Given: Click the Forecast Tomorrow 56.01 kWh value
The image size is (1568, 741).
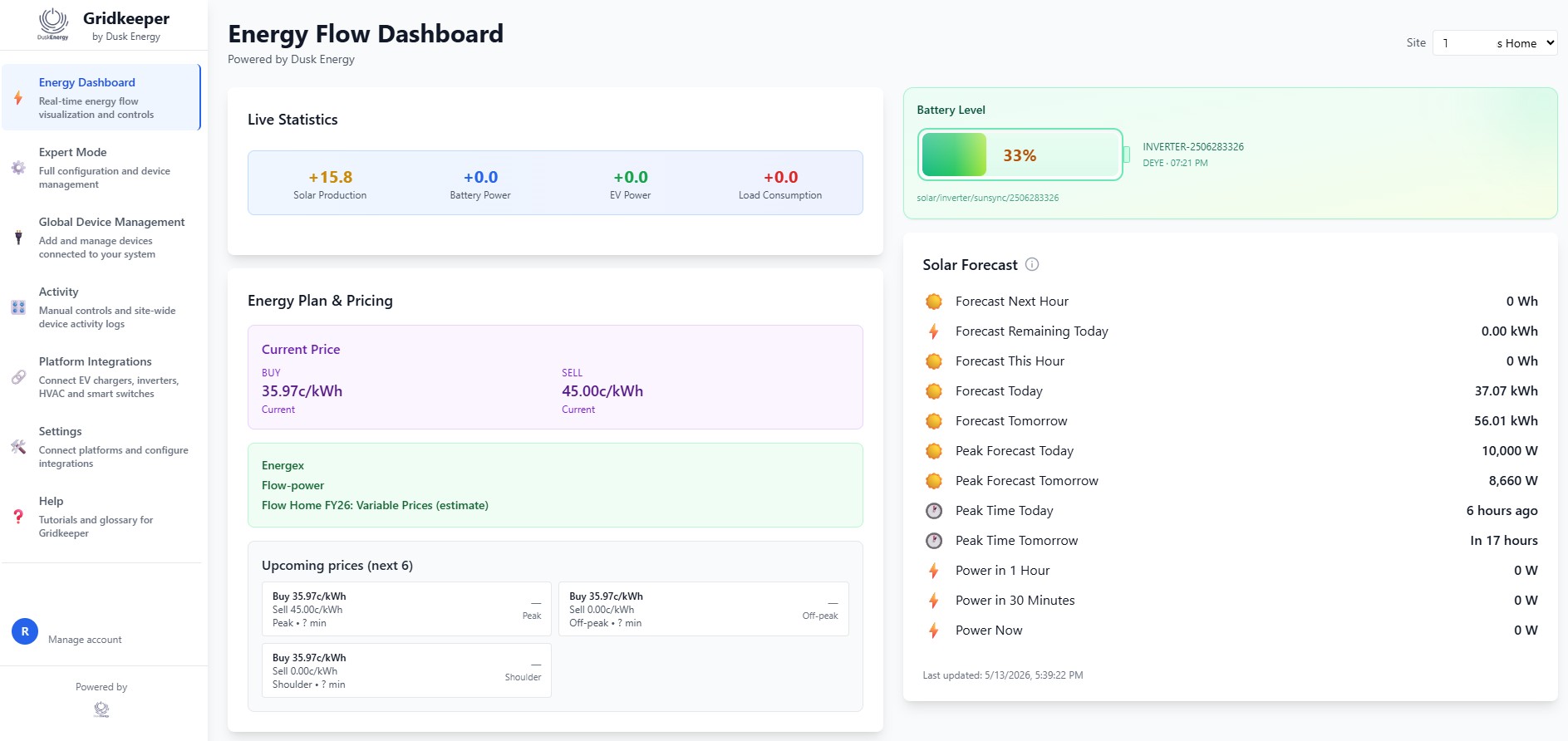Looking at the screenshot, I should (x=1506, y=421).
